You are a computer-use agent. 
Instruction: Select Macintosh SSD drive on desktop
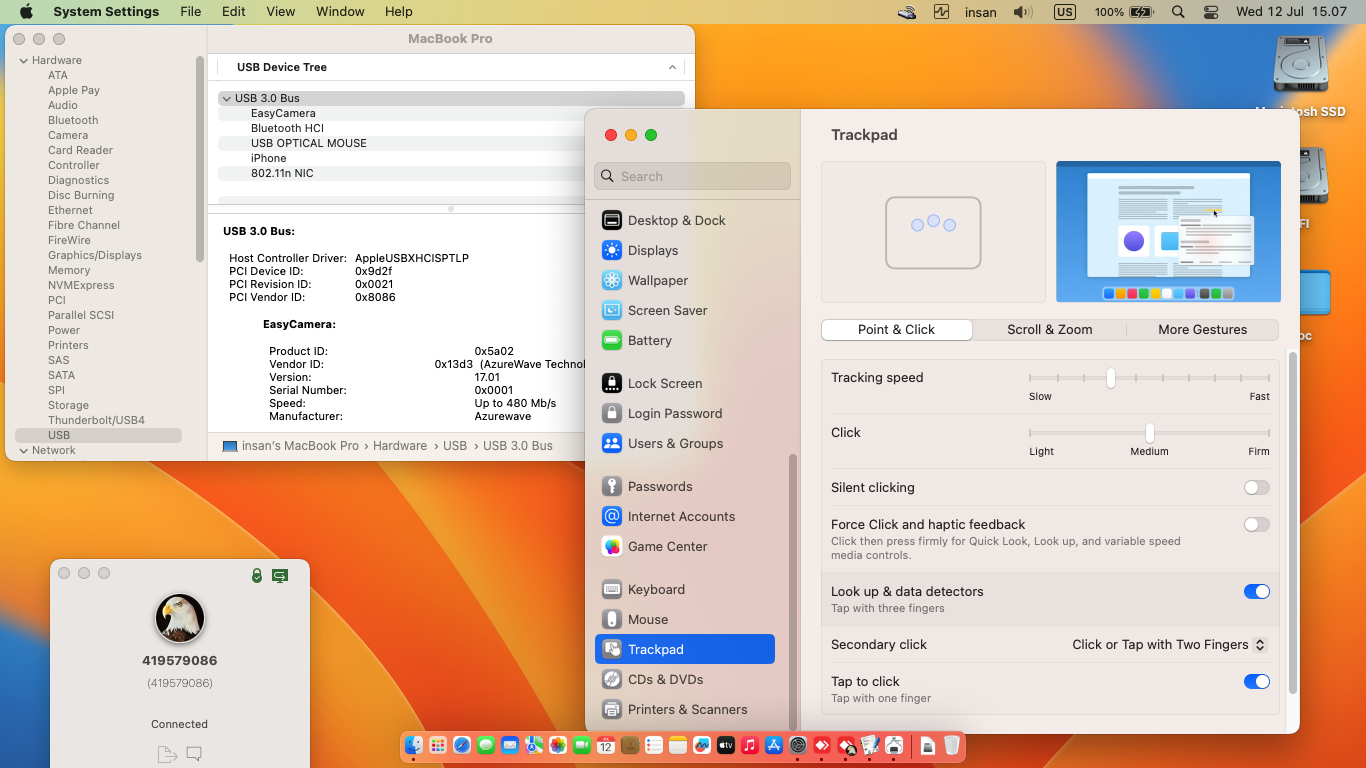1300,77
